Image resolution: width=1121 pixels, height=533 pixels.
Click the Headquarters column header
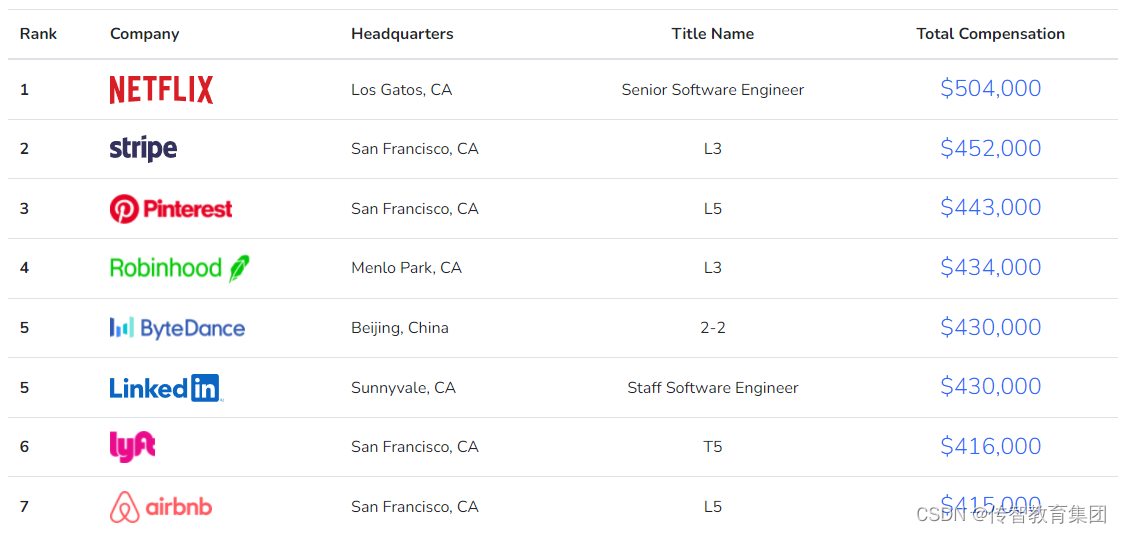[x=403, y=34]
